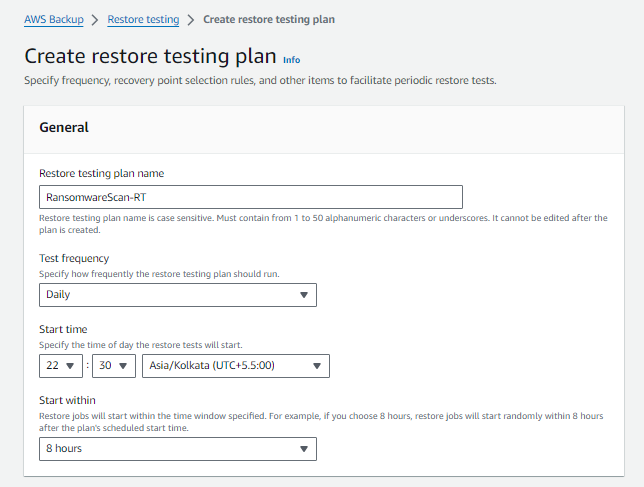Open the start time minute selector showing 30
Viewport: 644px width, 487px height.
coord(113,366)
